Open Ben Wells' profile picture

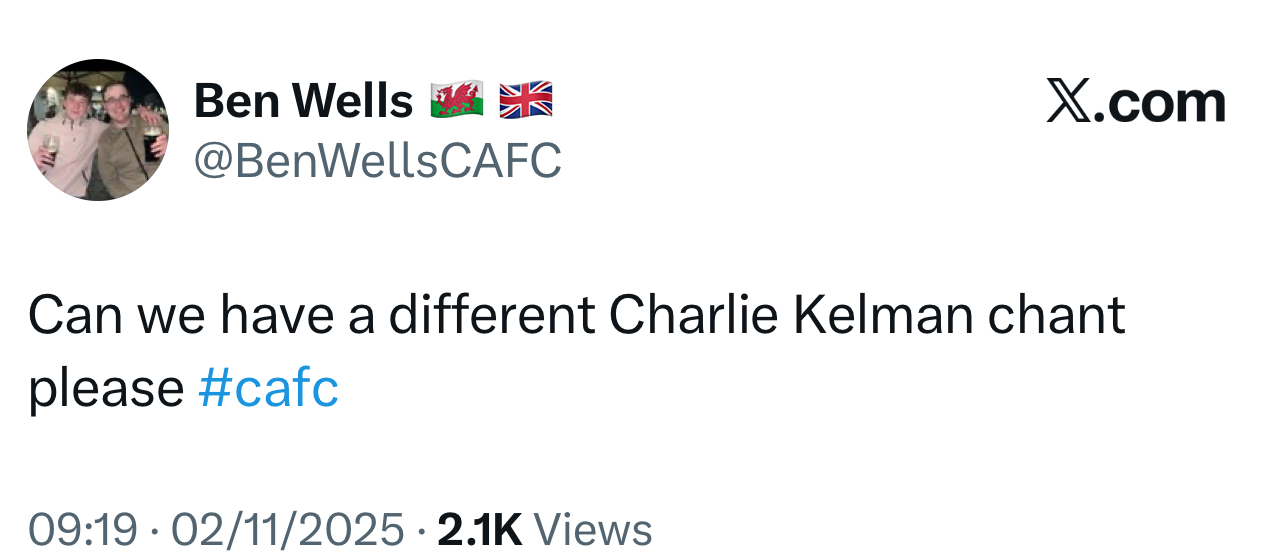coord(97,130)
